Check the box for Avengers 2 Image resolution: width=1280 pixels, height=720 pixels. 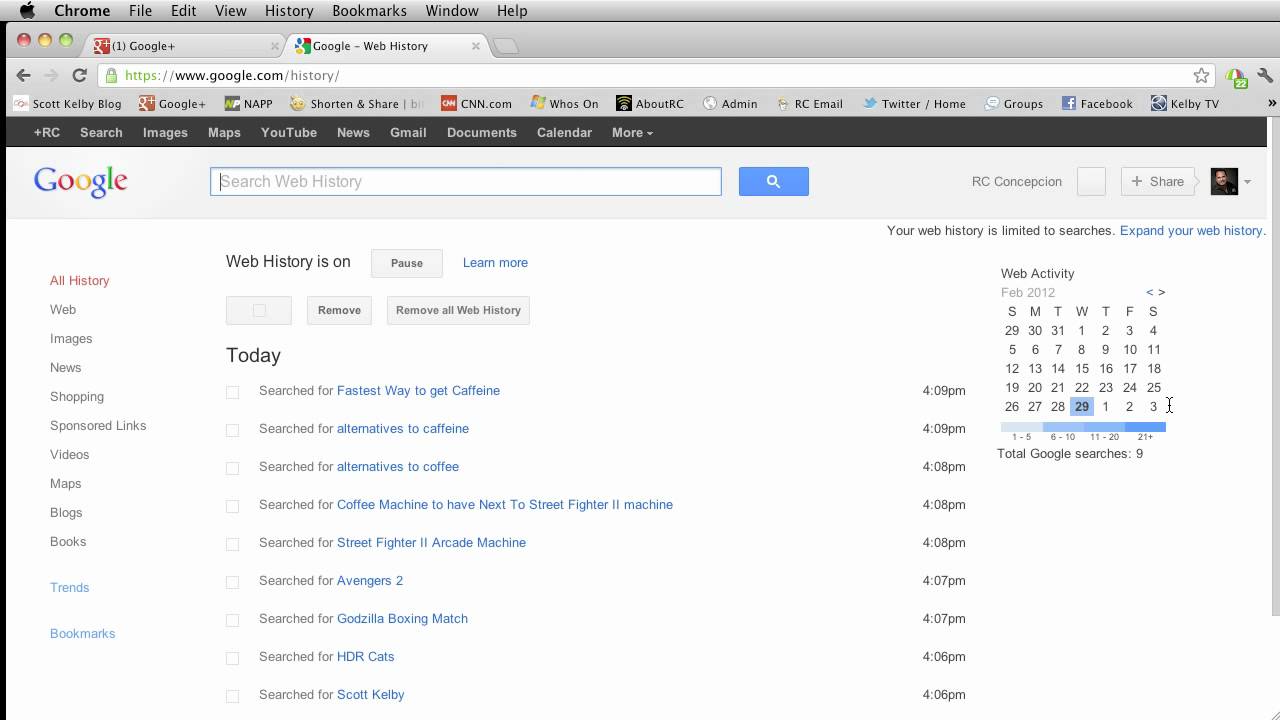coord(232,582)
